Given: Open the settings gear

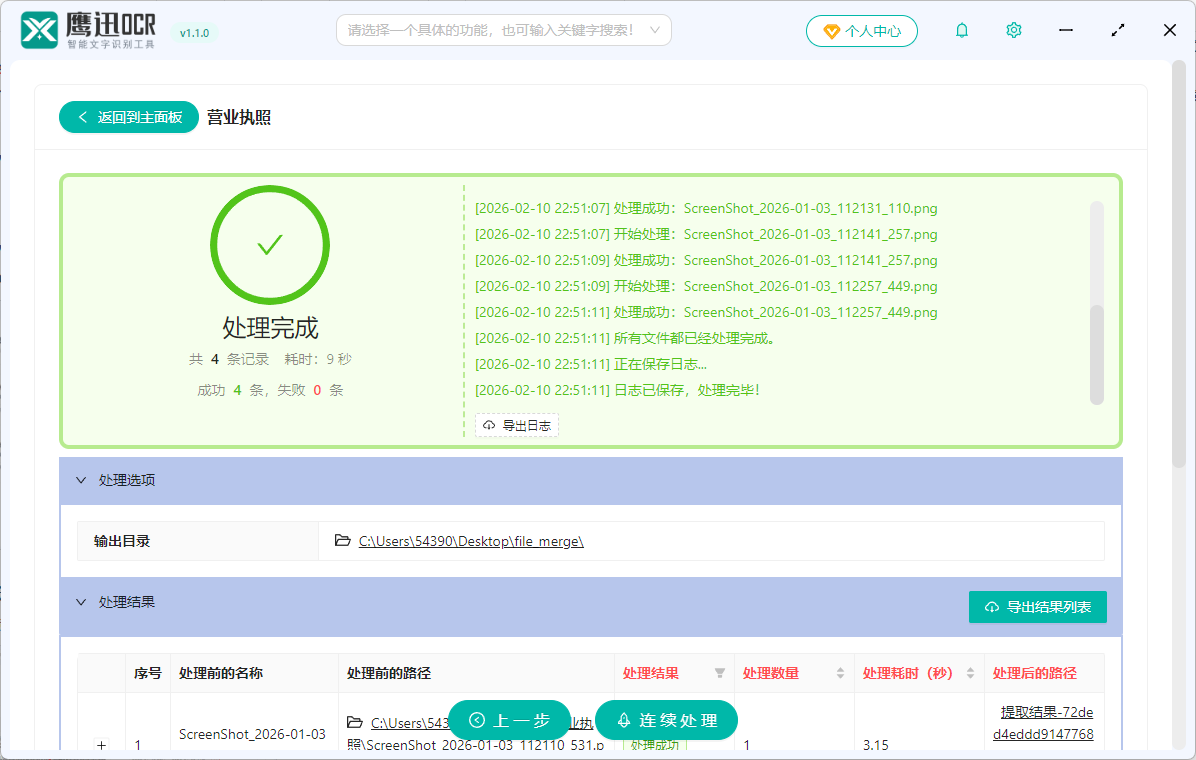Looking at the screenshot, I should pyautogui.click(x=1013, y=30).
